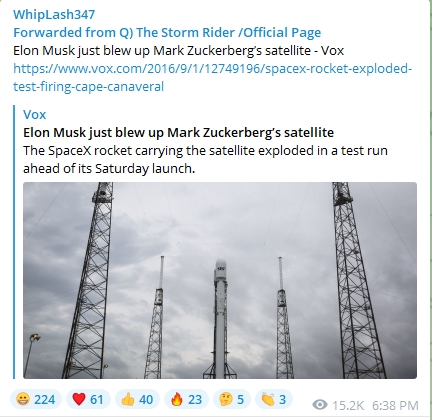432x420 pixels.
Task: Click the blue link preview sidebar line
Action: coord(14,242)
